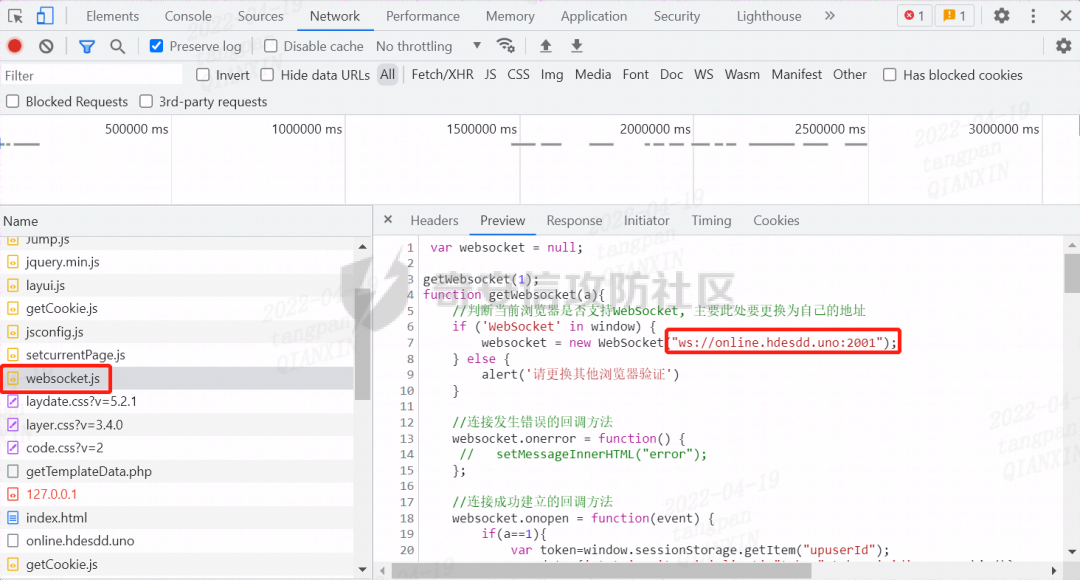
Task: Open DevTools three-dot menu
Action: point(1033,16)
